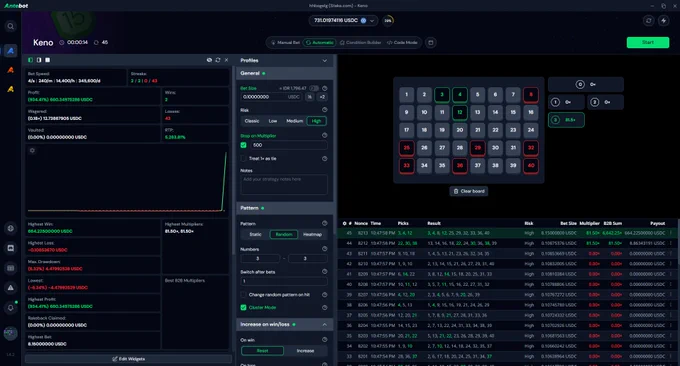Open the USDC balance currency dropdown

(x=372, y=20)
